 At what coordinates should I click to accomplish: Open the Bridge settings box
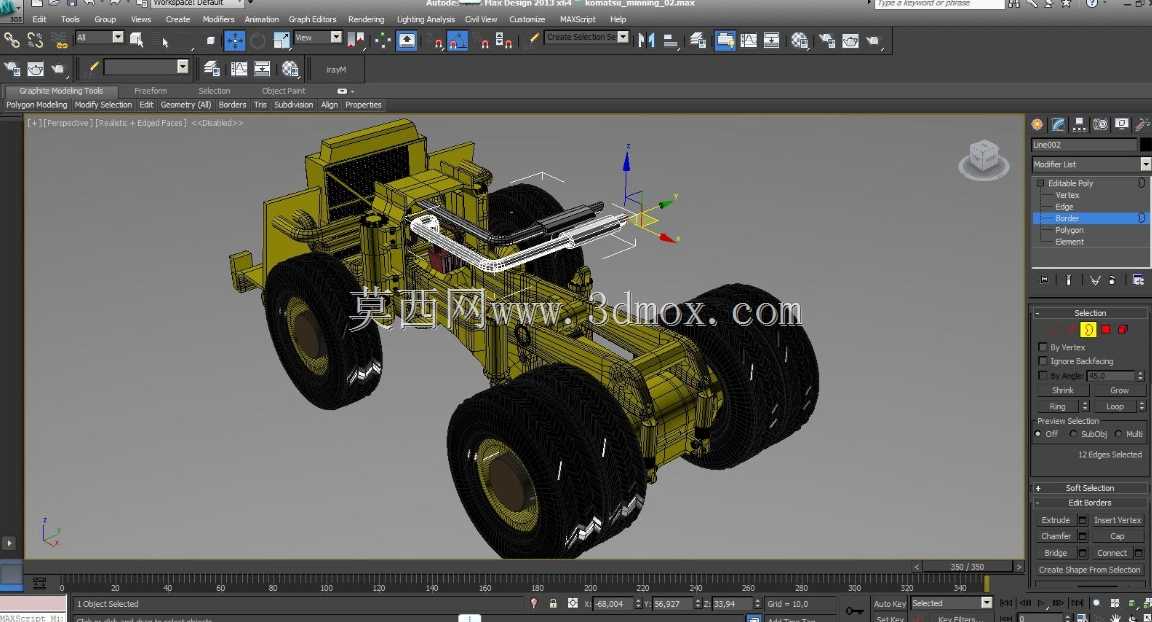click(x=1082, y=553)
